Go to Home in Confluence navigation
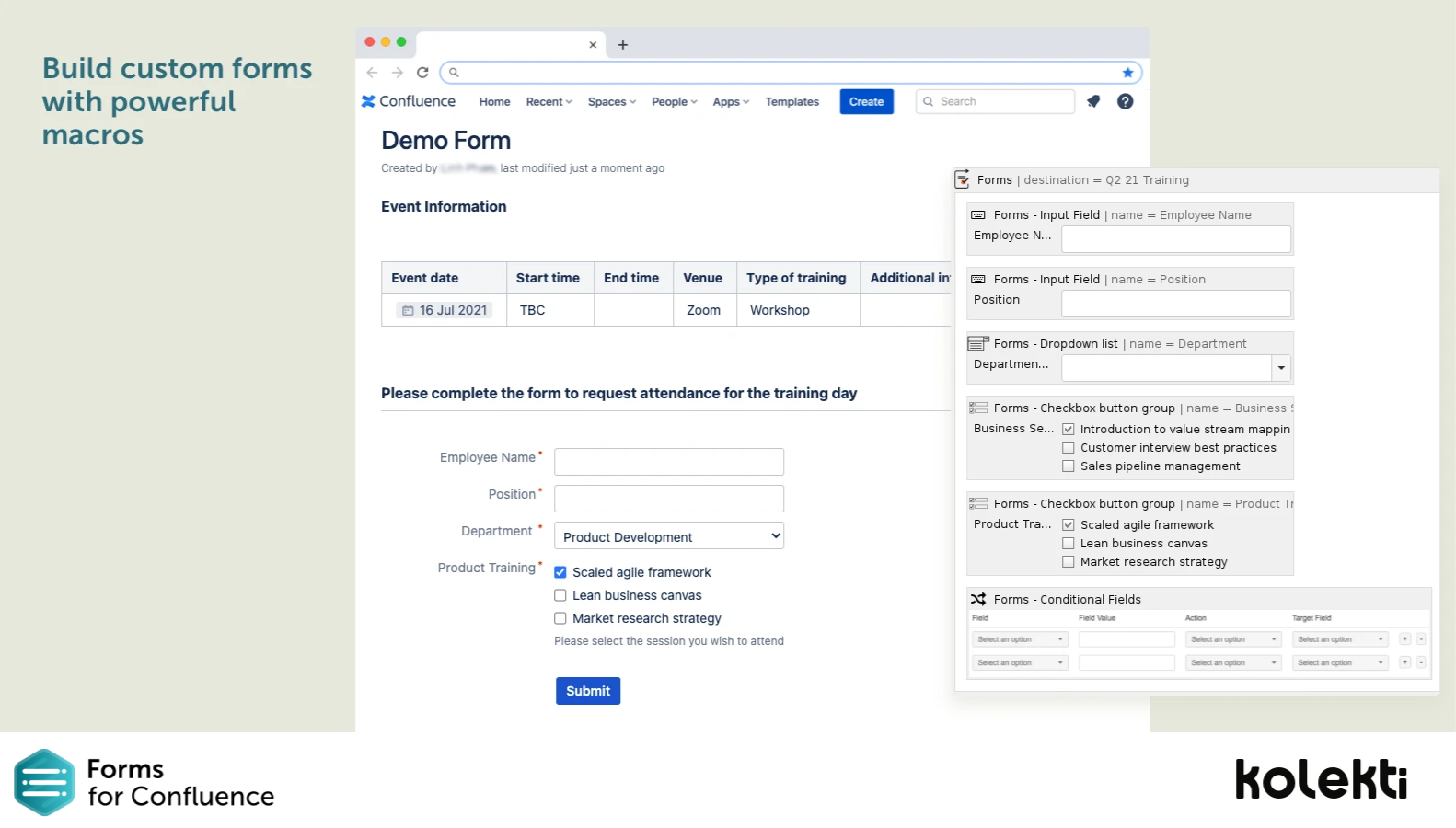The width and height of the screenshot is (1456, 828). [x=494, y=102]
